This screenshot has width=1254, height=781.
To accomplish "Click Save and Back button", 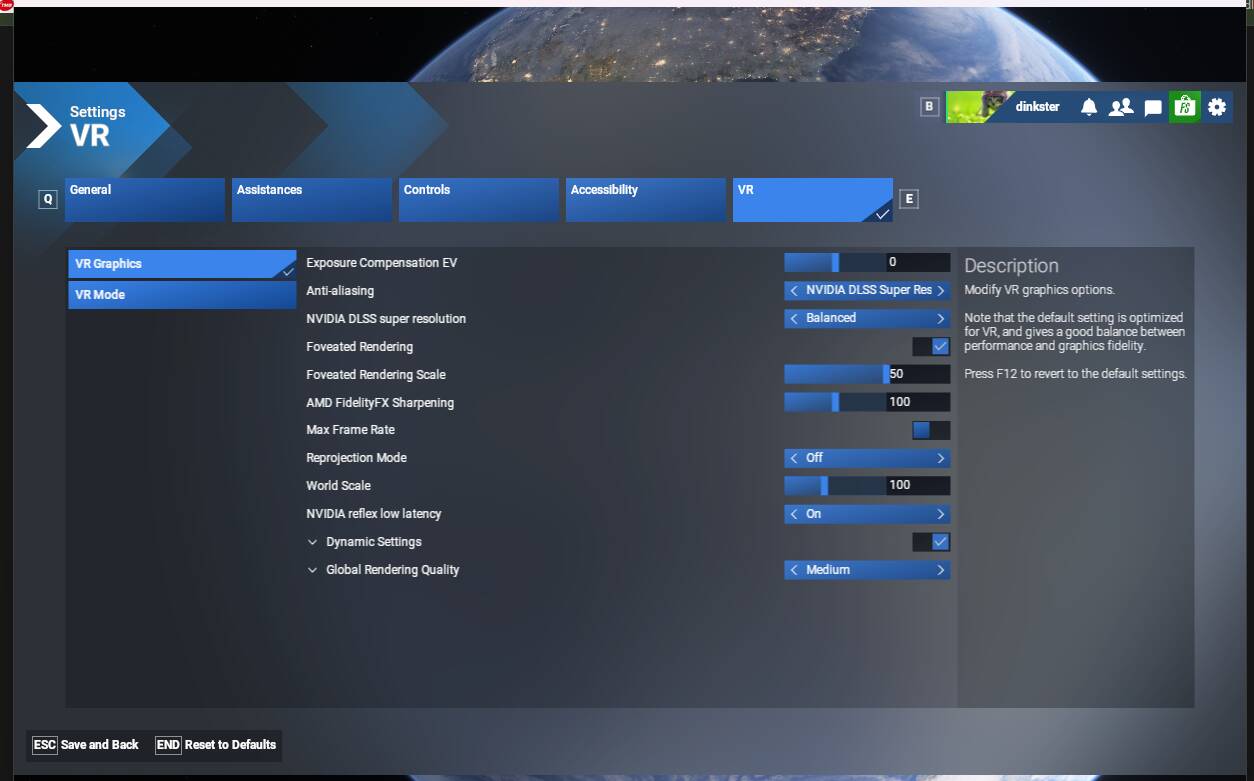I will point(86,745).
